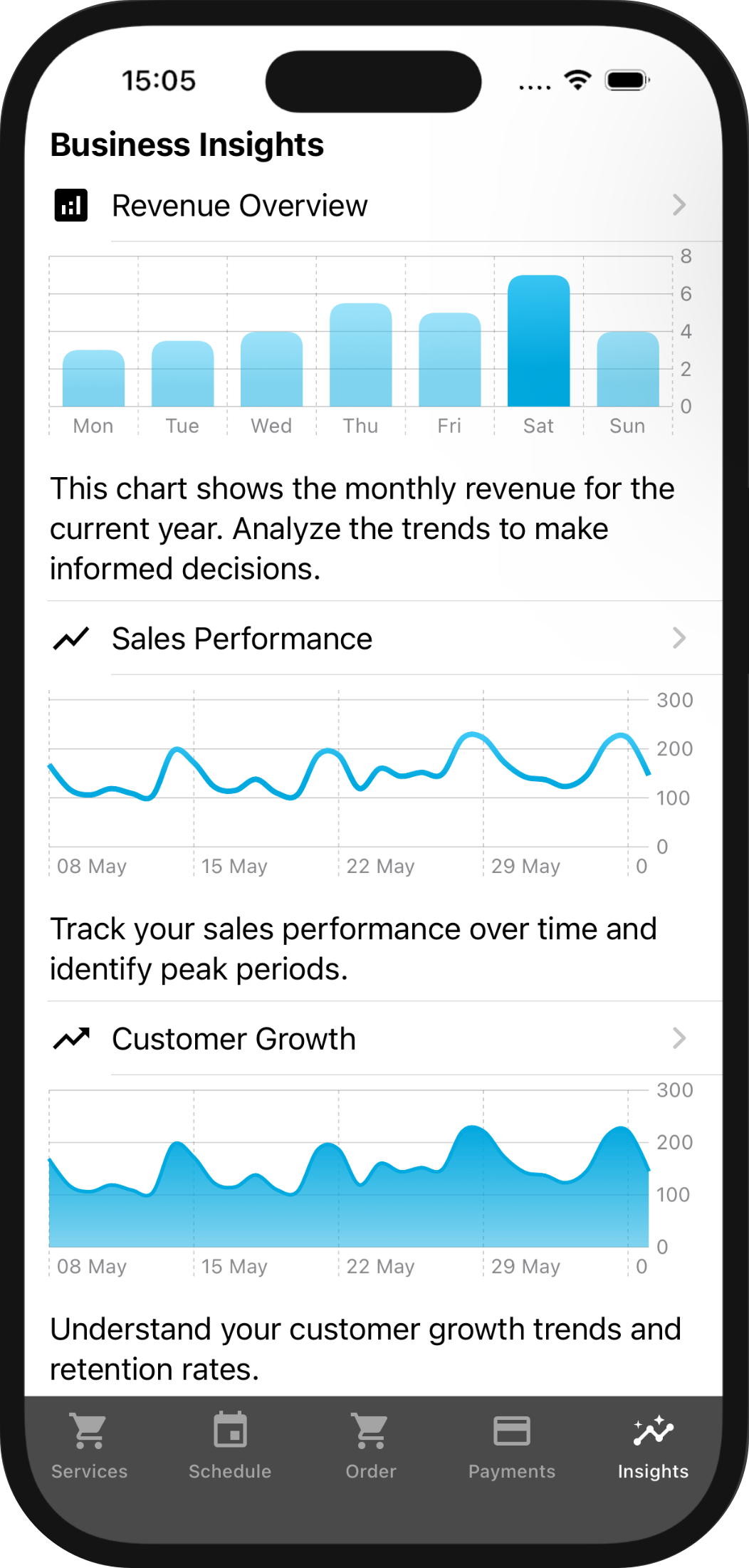Click the Revenue Overview bar chart icon
Screen dimensions: 749x1568
point(71,206)
